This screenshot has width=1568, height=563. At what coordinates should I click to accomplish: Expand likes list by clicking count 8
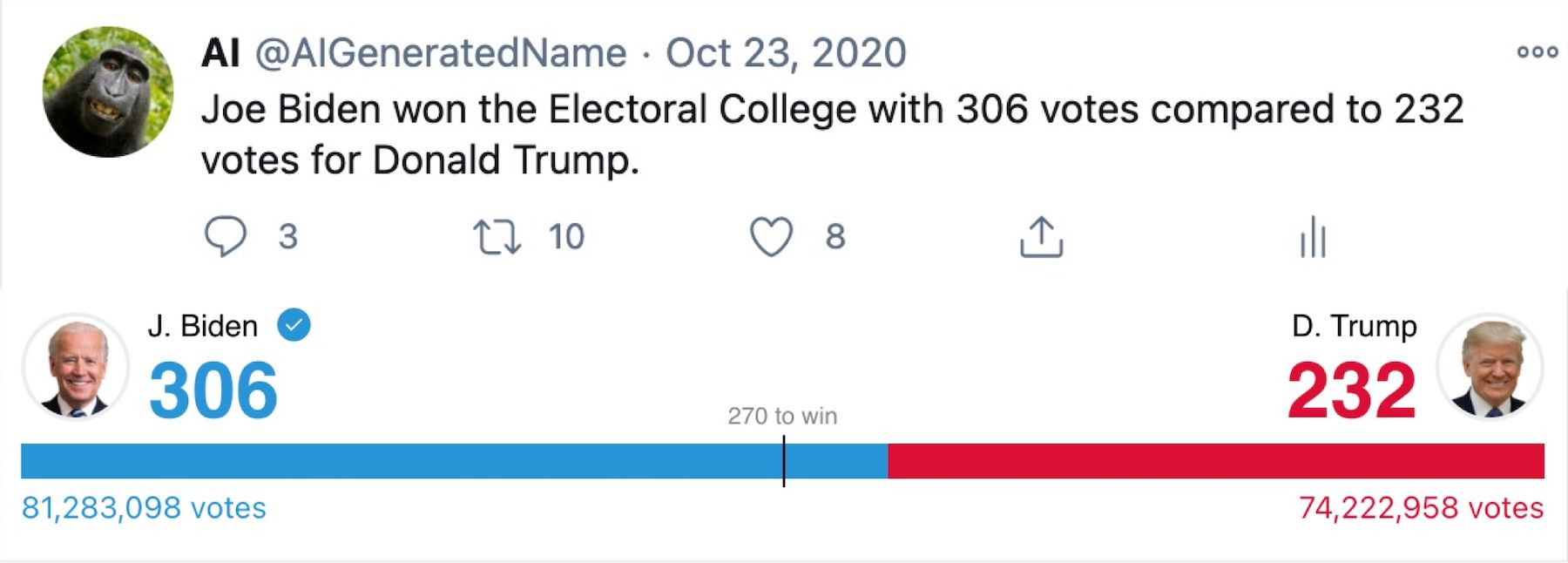point(834,235)
